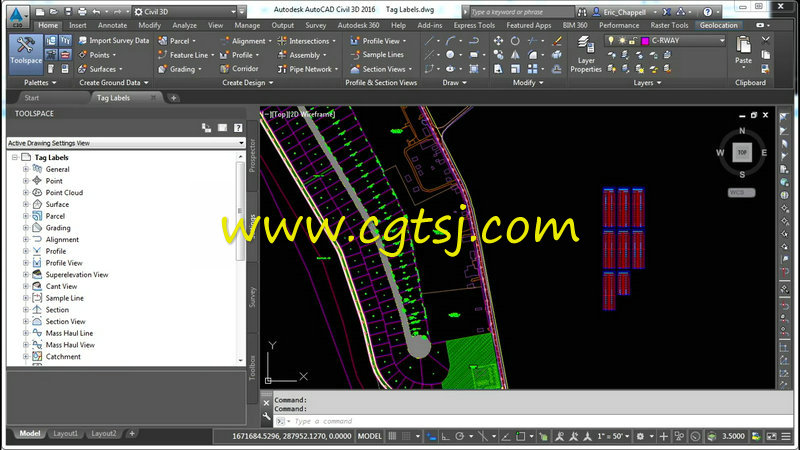Select the Point Cloud tree item
Viewport: 800px width, 450px height.
tap(64, 192)
